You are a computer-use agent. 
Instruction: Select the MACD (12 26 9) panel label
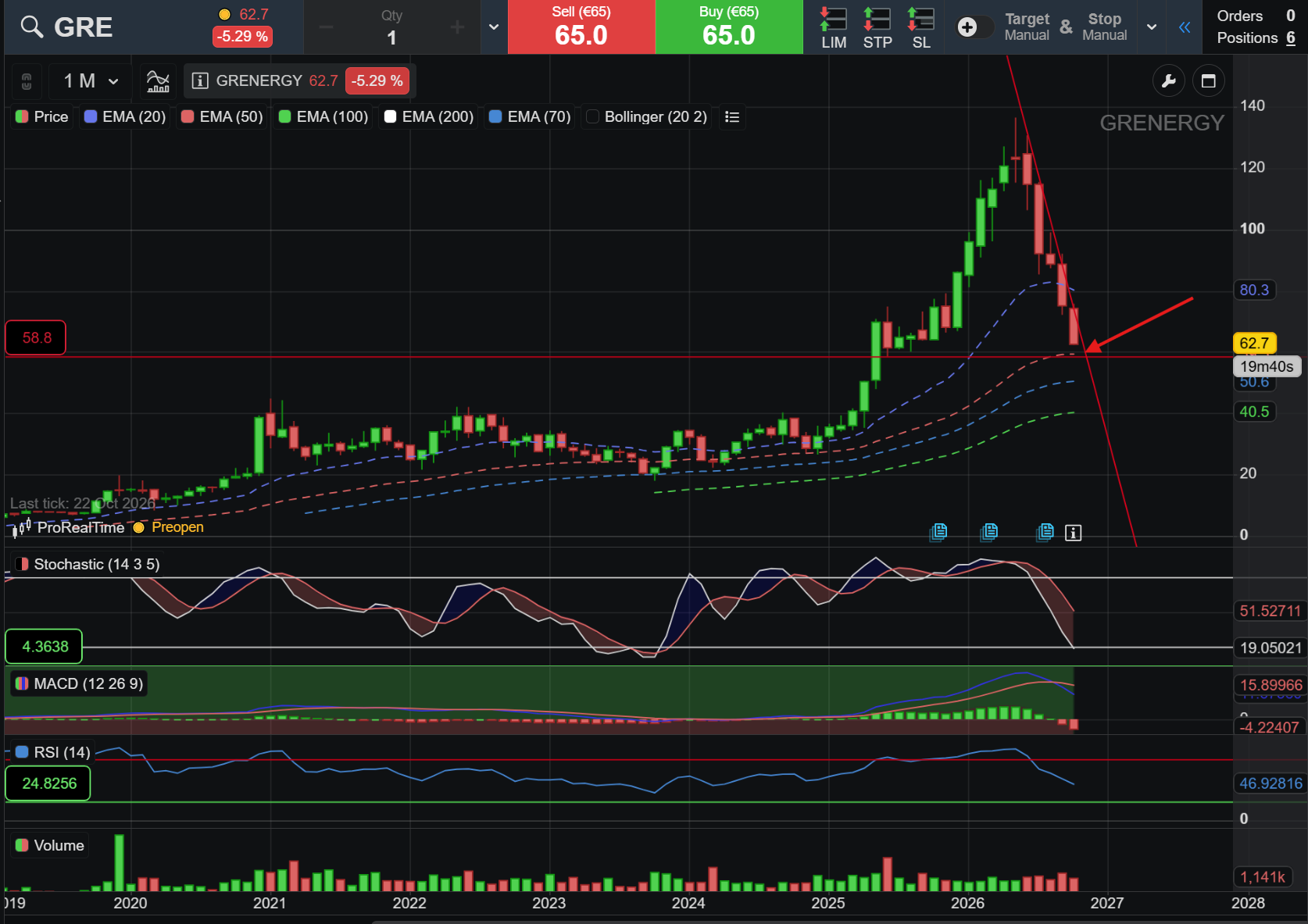tap(79, 684)
